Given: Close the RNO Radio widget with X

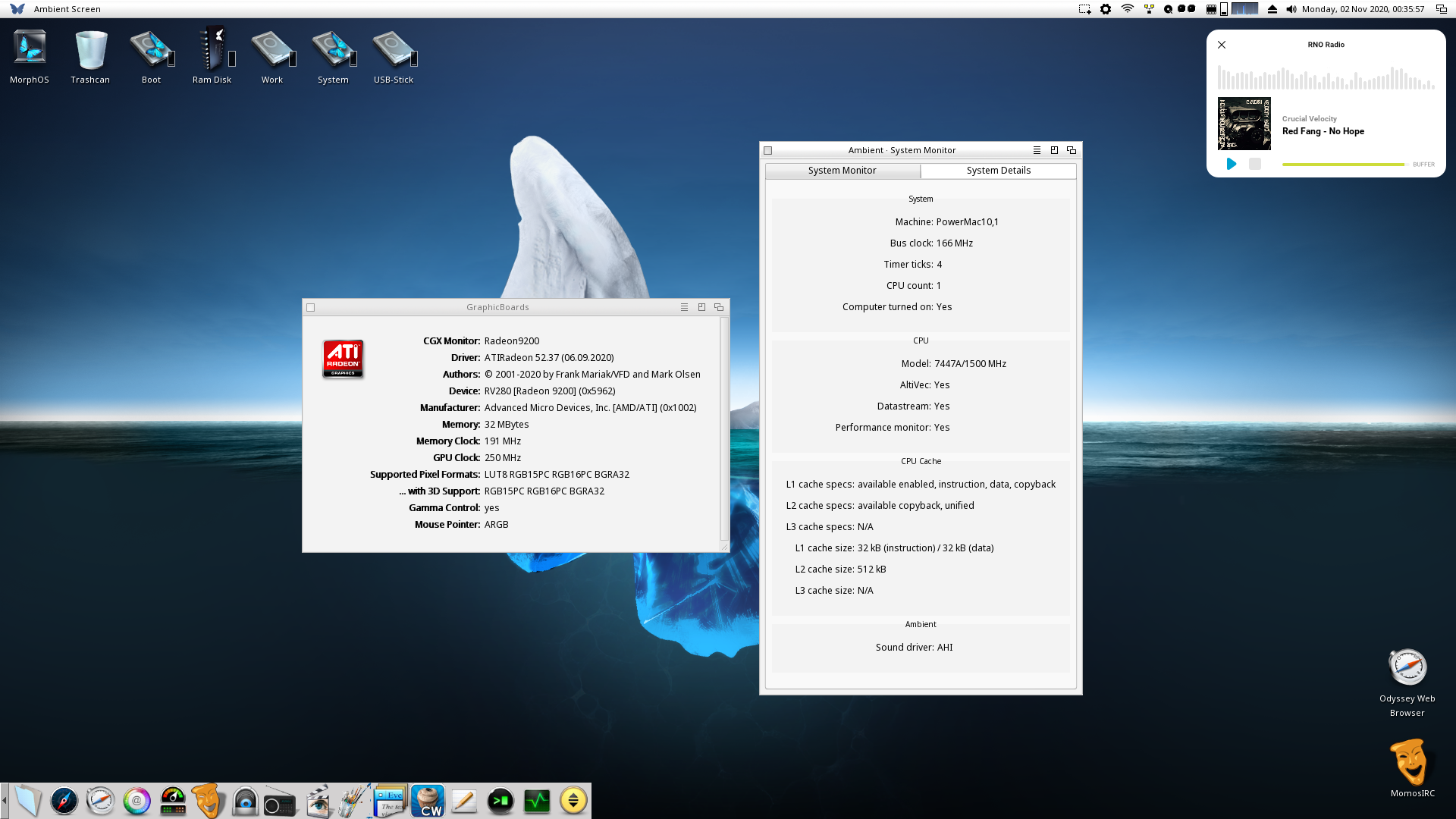Looking at the screenshot, I should 1222,45.
